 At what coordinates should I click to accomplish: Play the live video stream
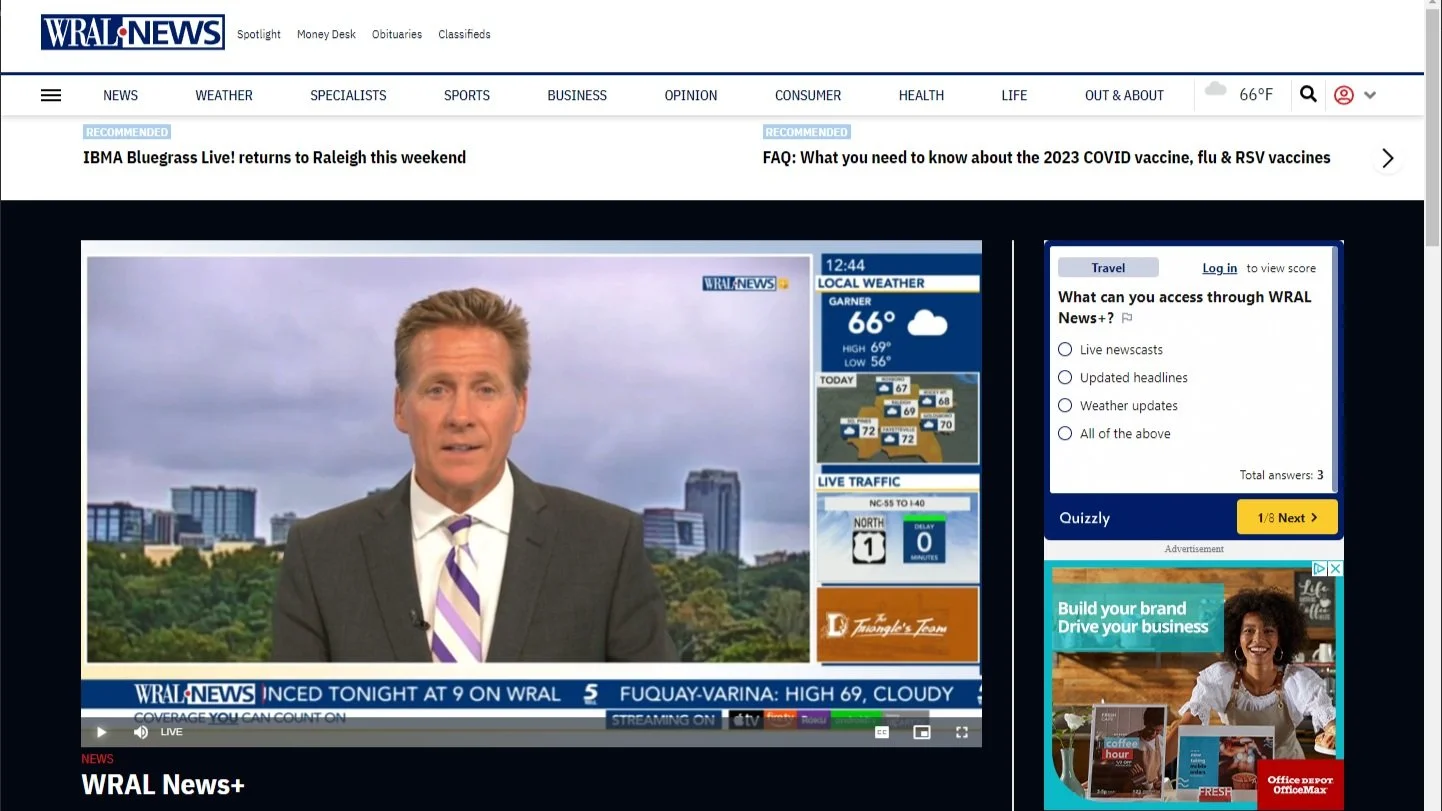tap(101, 732)
